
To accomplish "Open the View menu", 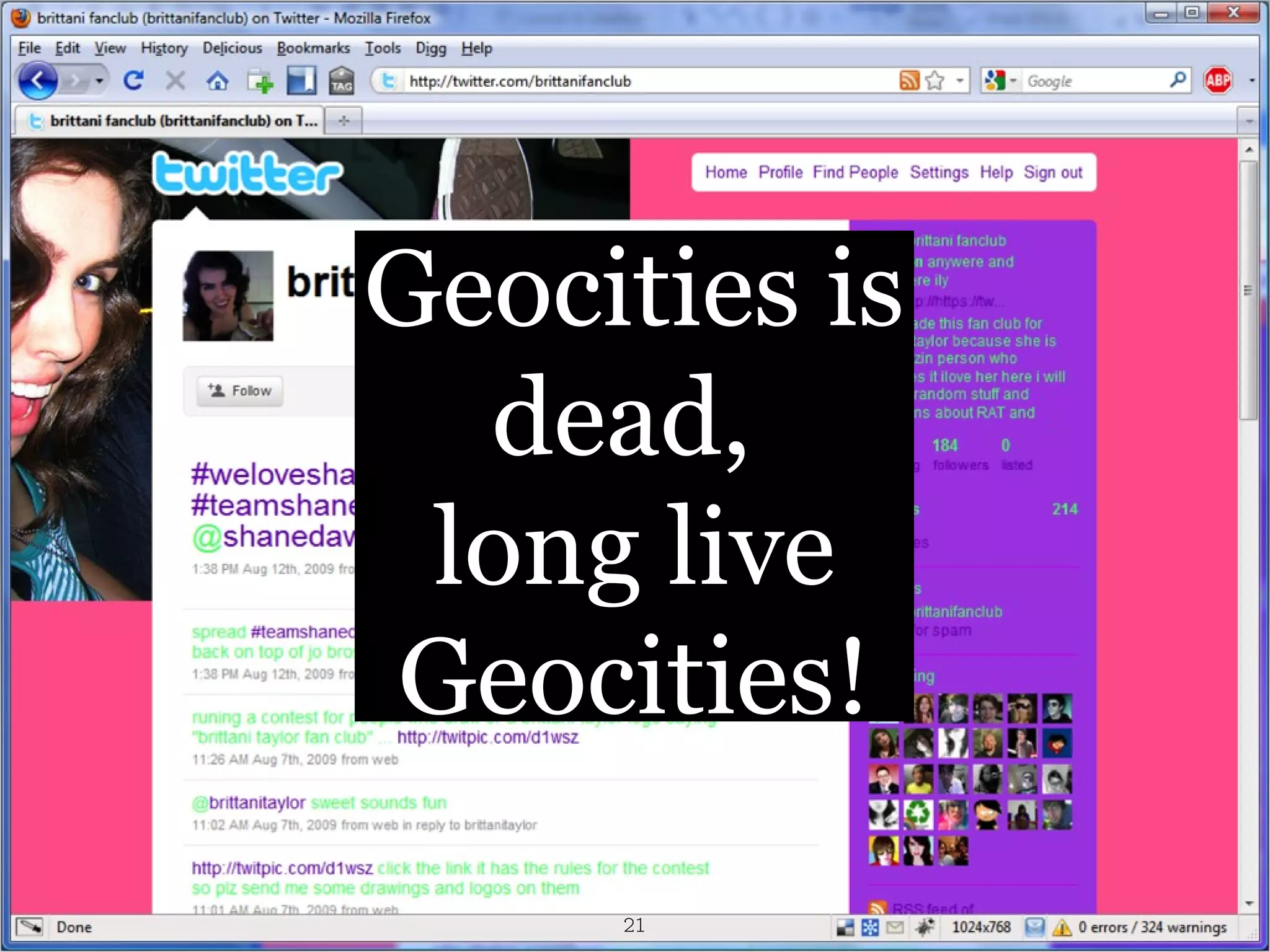I will click(110, 48).
